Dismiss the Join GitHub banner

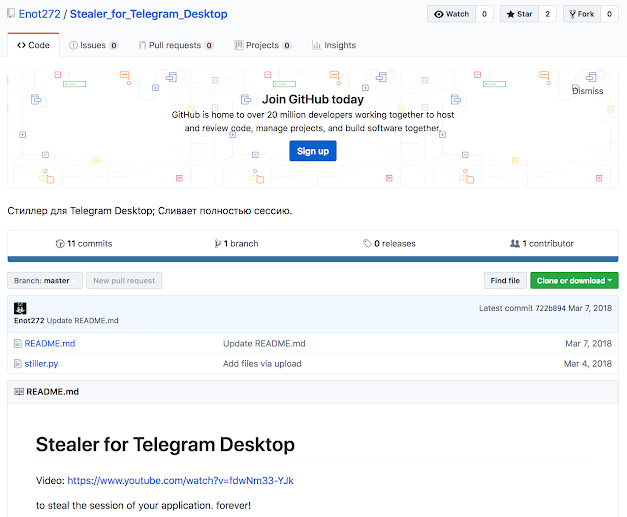click(587, 91)
